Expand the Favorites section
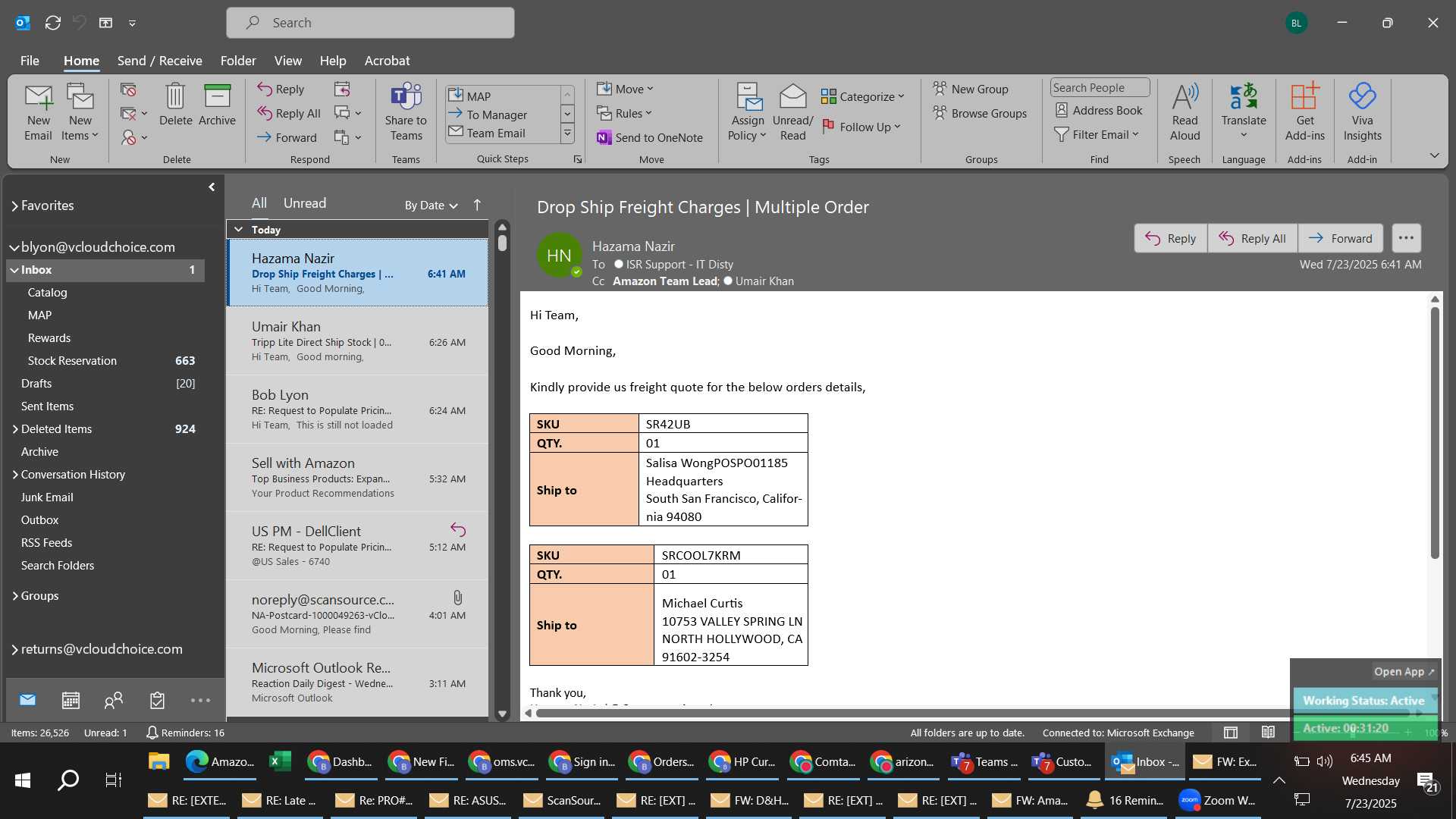Screen dimensions: 1456x819 [14, 206]
